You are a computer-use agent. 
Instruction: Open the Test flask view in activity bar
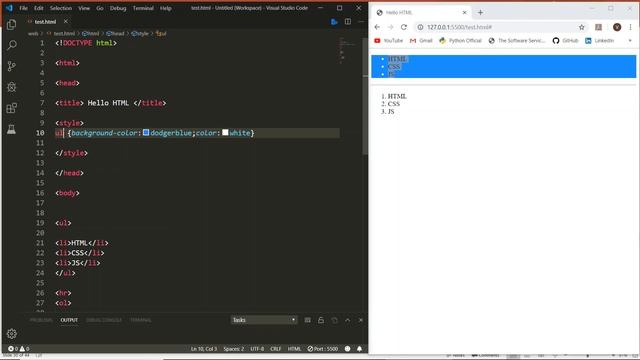(x=11, y=129)
